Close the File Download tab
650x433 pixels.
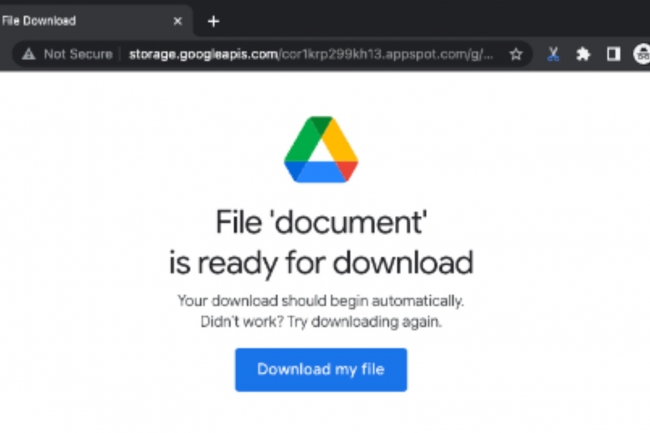(x=177, y=21)
